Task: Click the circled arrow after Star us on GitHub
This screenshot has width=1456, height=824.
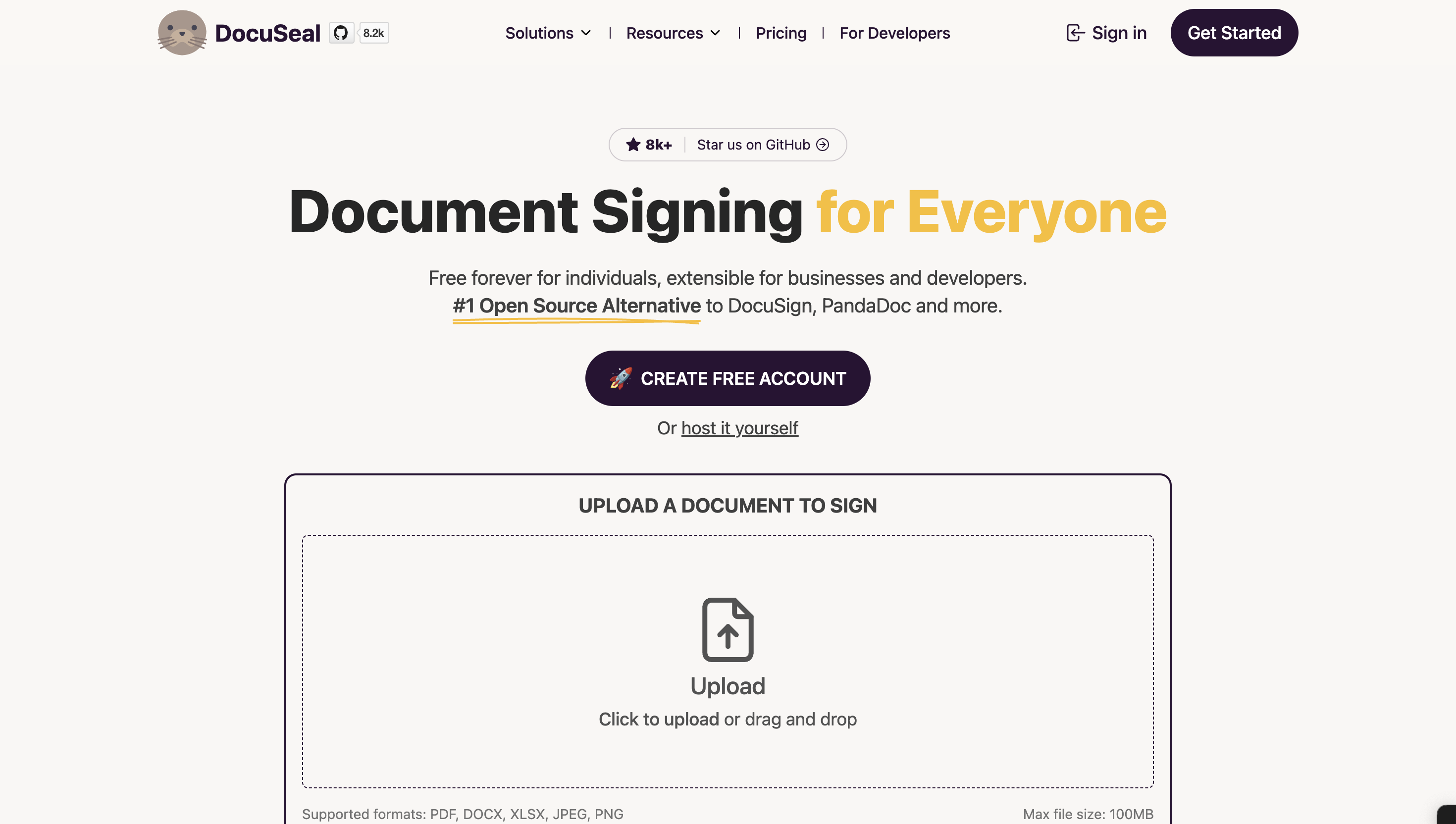Action: pos(823,145)
